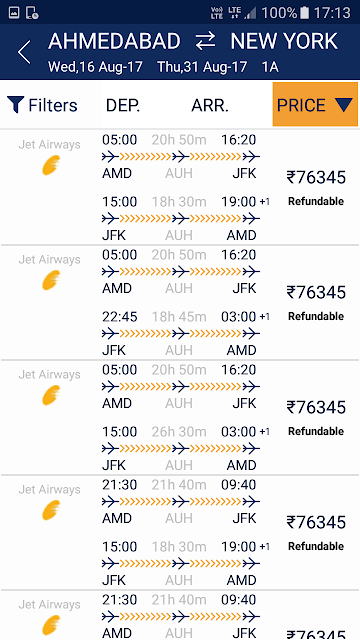Tap Refundable label on fourth result
Image resolution: width=360 pixels, height=640 pixels.
(316, 546)
